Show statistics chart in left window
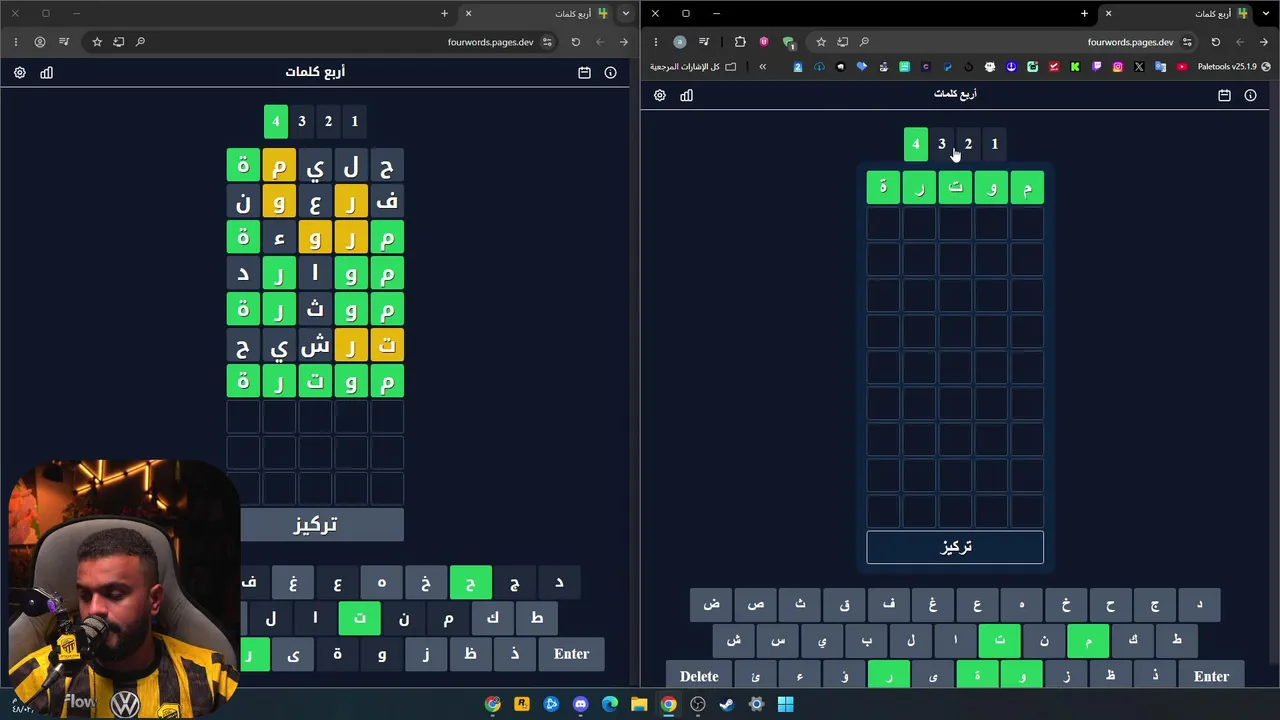Screen dimensions: 1280x720 [46, 73]
